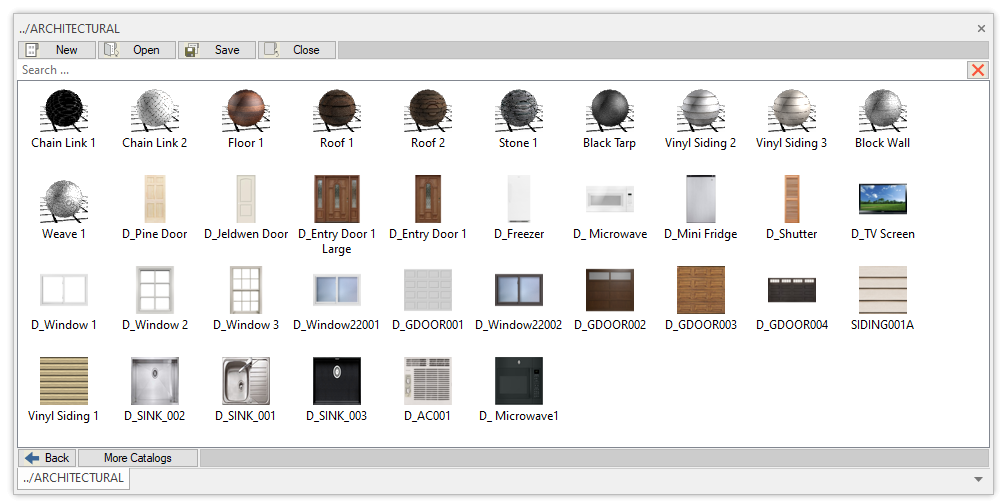Viewport: 1004px width, 503px height.
Task: Click the New catalog button
Action: (x=57, y=50)
